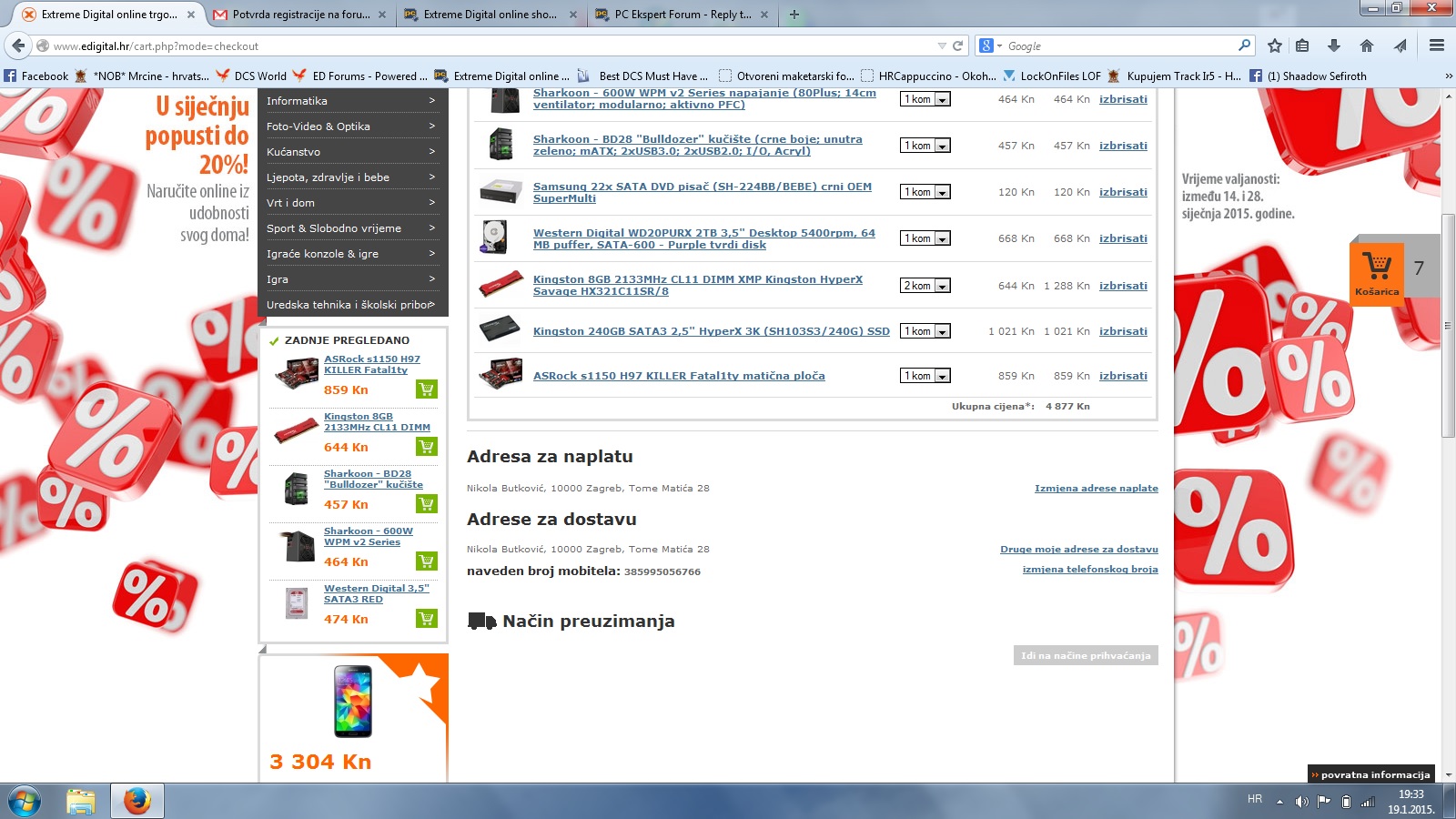This screenshot has height=819, width=1456.
Task: Click the page vertical scrollbar thumb
Action: click(x=1448, y=325)
